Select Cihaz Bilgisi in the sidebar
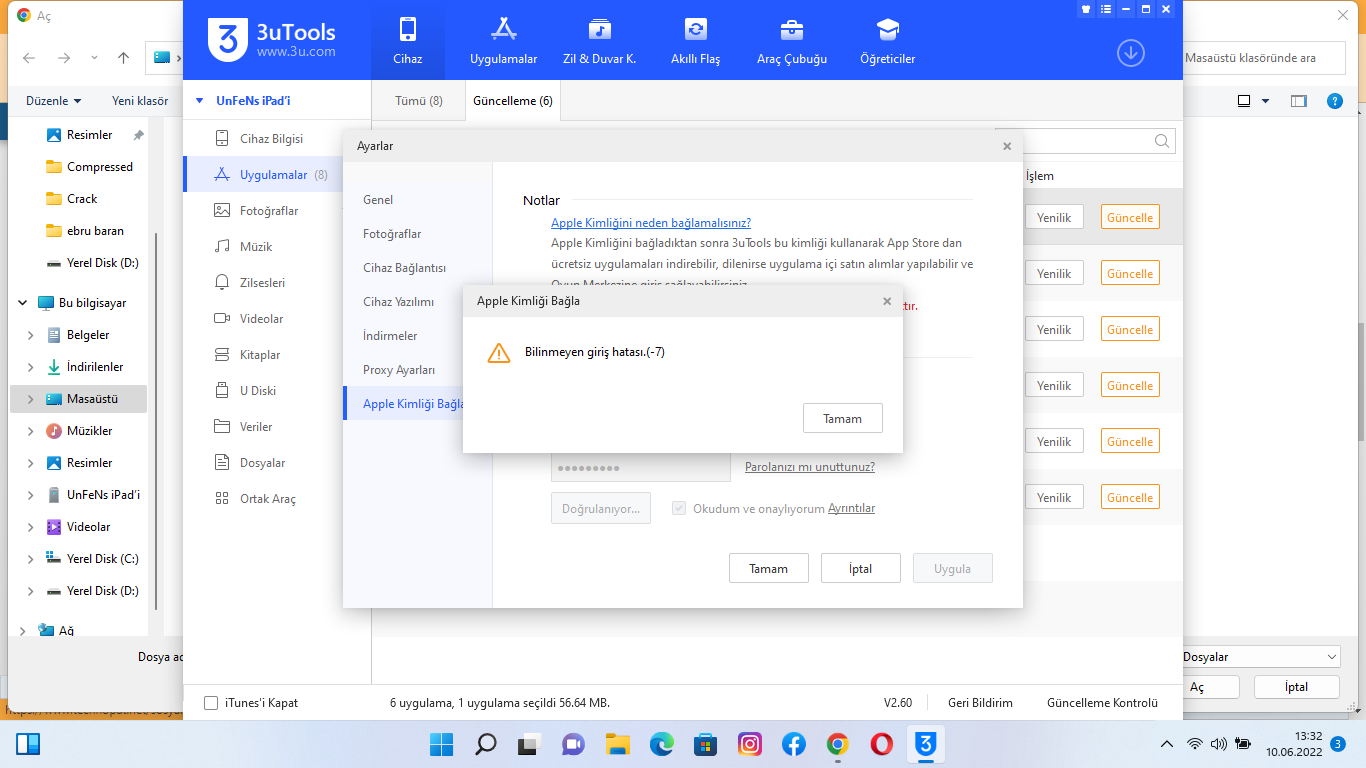Viewport: 1366px width, 768px height. pos(271,139)
